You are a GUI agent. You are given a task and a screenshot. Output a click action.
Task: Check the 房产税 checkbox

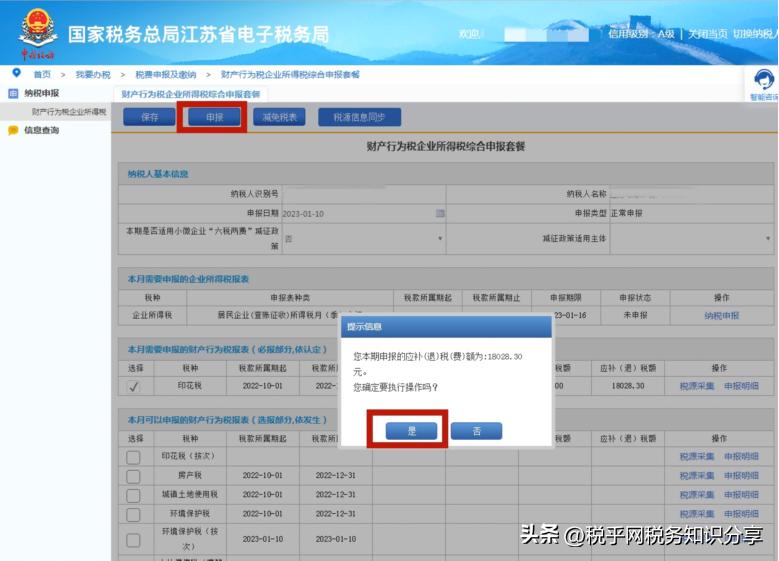[133, 476]
